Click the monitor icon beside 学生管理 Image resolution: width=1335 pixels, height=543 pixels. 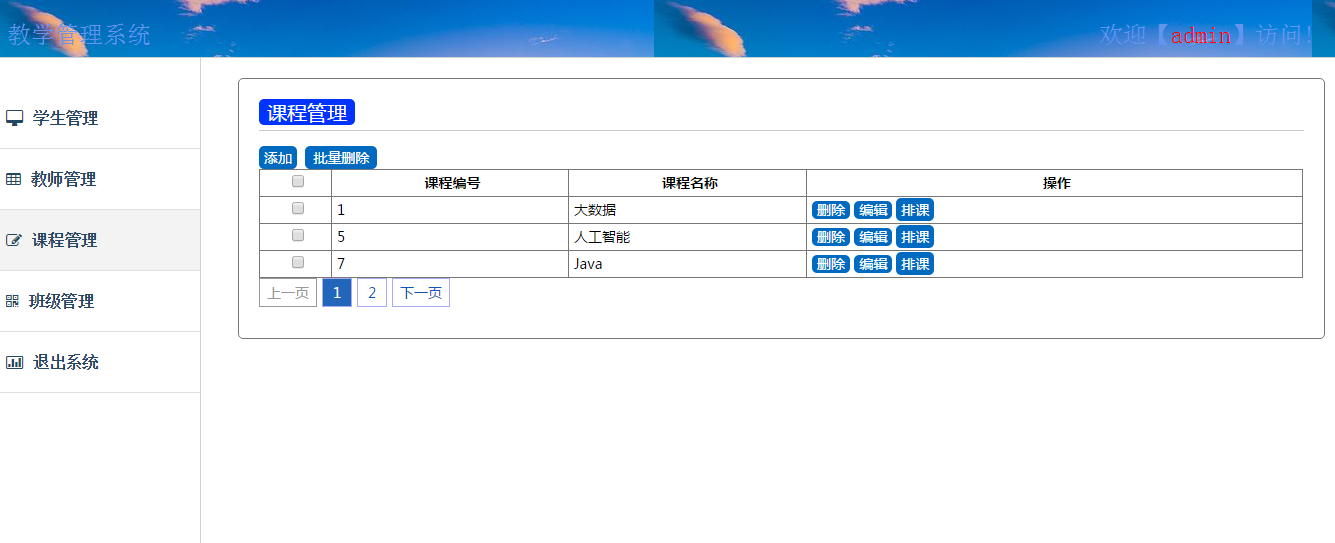click(x=14, y=118)
